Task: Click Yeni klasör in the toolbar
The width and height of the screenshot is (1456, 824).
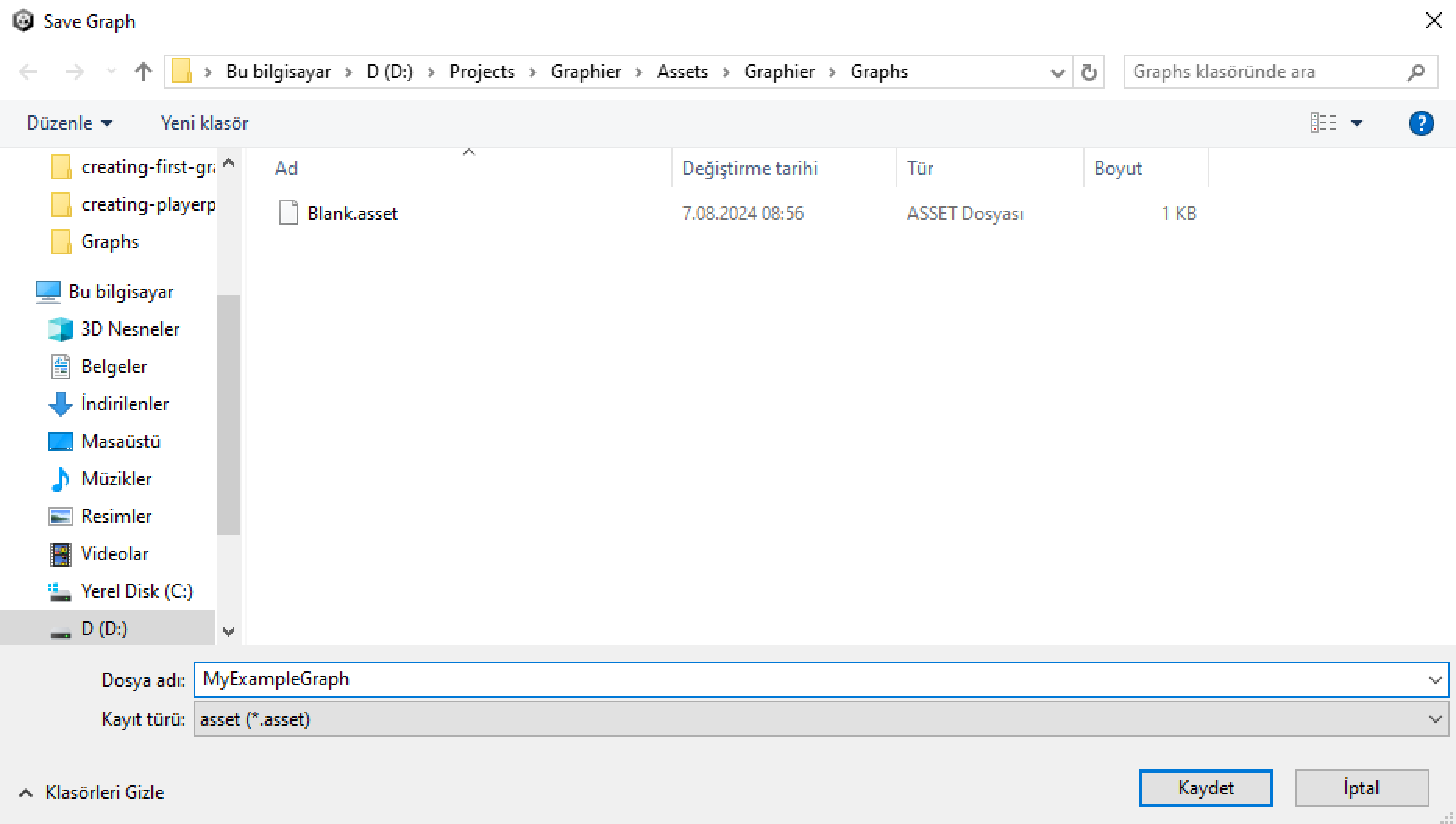Action: coord(204,123)
